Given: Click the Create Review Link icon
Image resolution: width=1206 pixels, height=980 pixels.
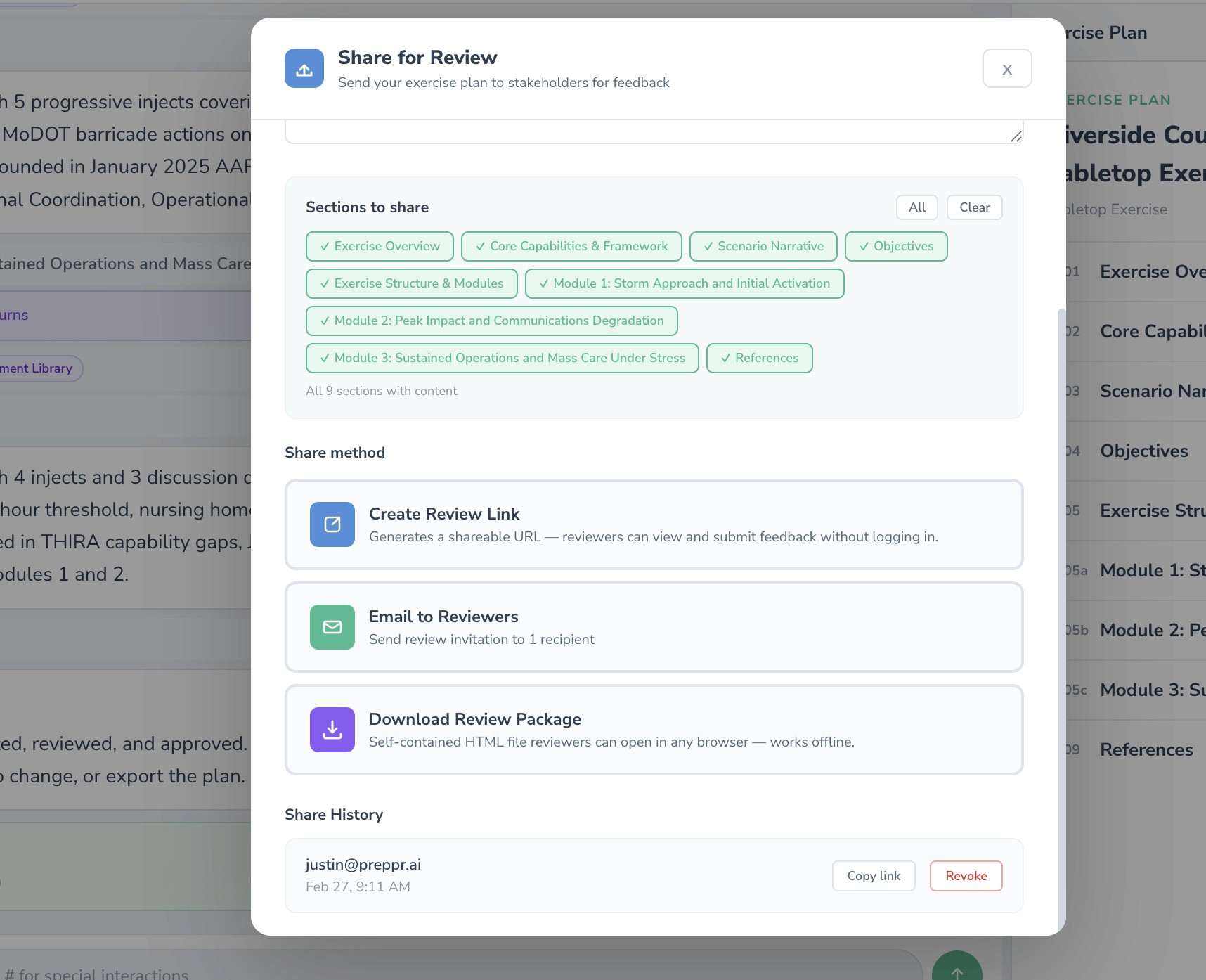Looking at the screenshot, I should (332, 524).
